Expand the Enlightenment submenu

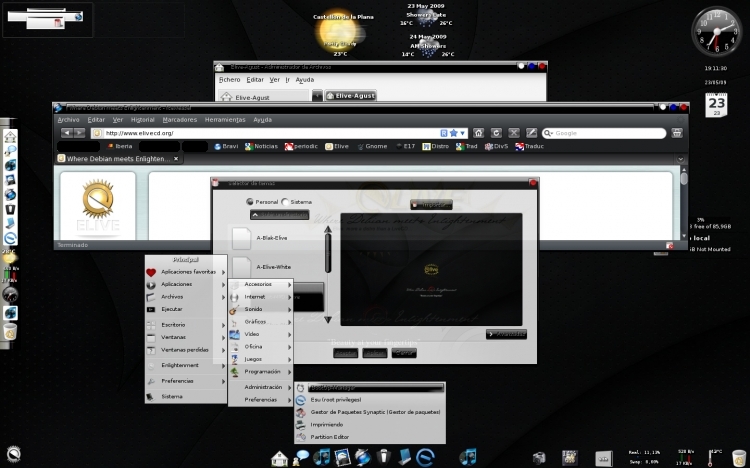[186, 365]
